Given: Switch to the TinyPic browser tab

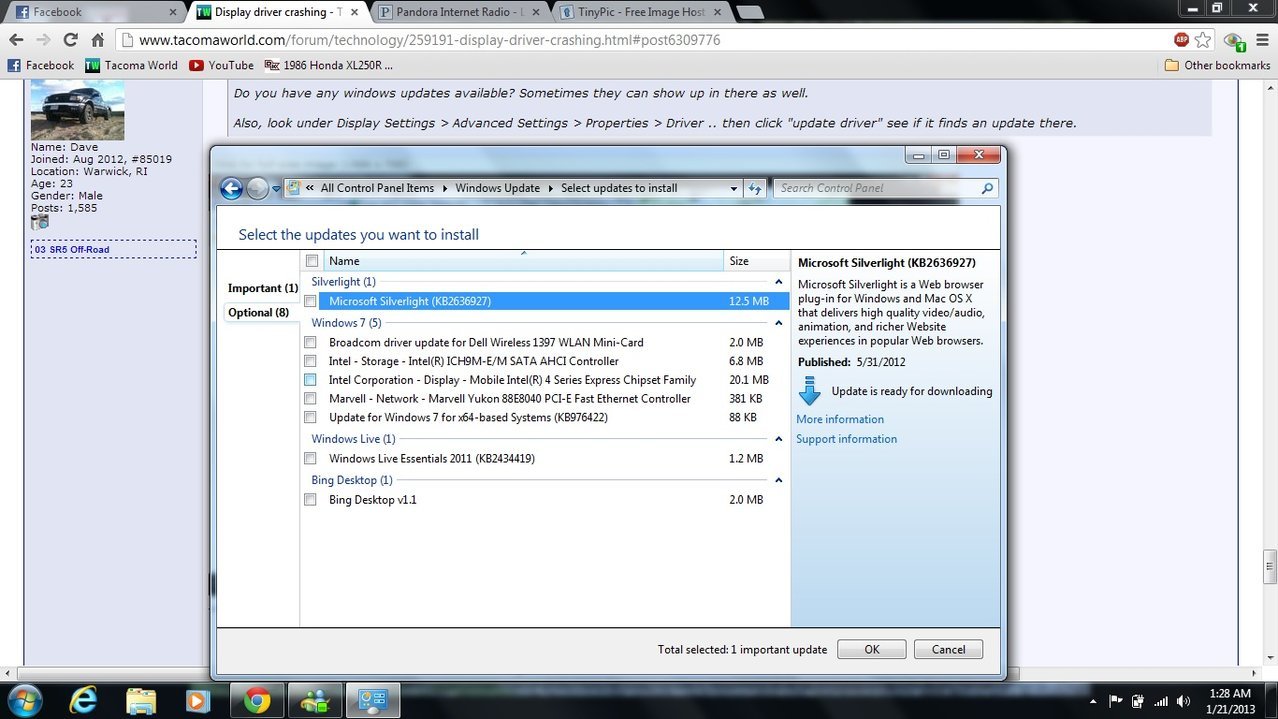Looking at the screenshot, I should pos(641,12).
